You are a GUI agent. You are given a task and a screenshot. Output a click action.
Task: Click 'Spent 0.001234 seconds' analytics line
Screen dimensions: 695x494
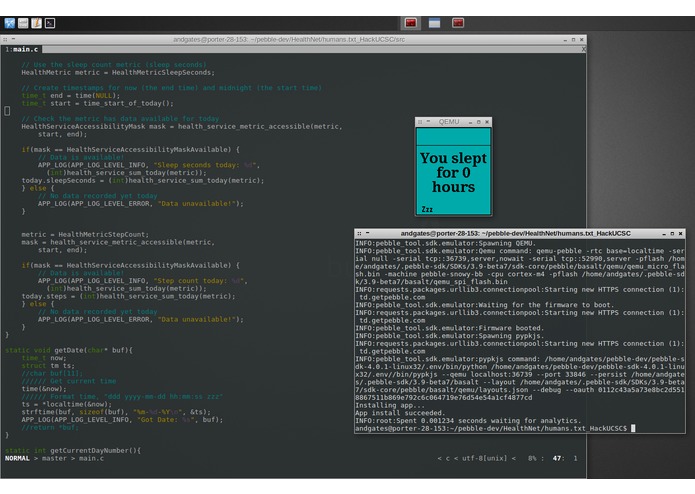pyautogui.click(x=468, y=421)
